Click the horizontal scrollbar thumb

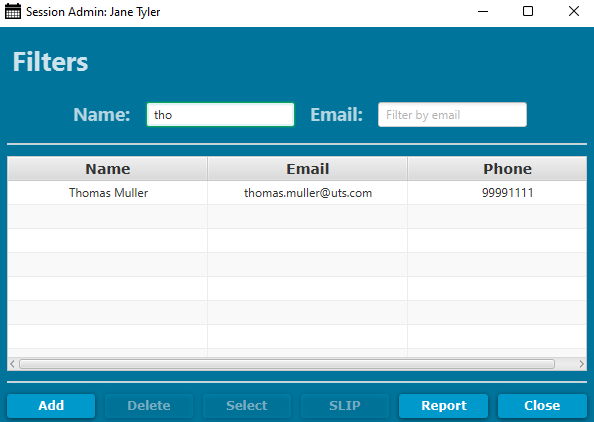tap(287, 364)
